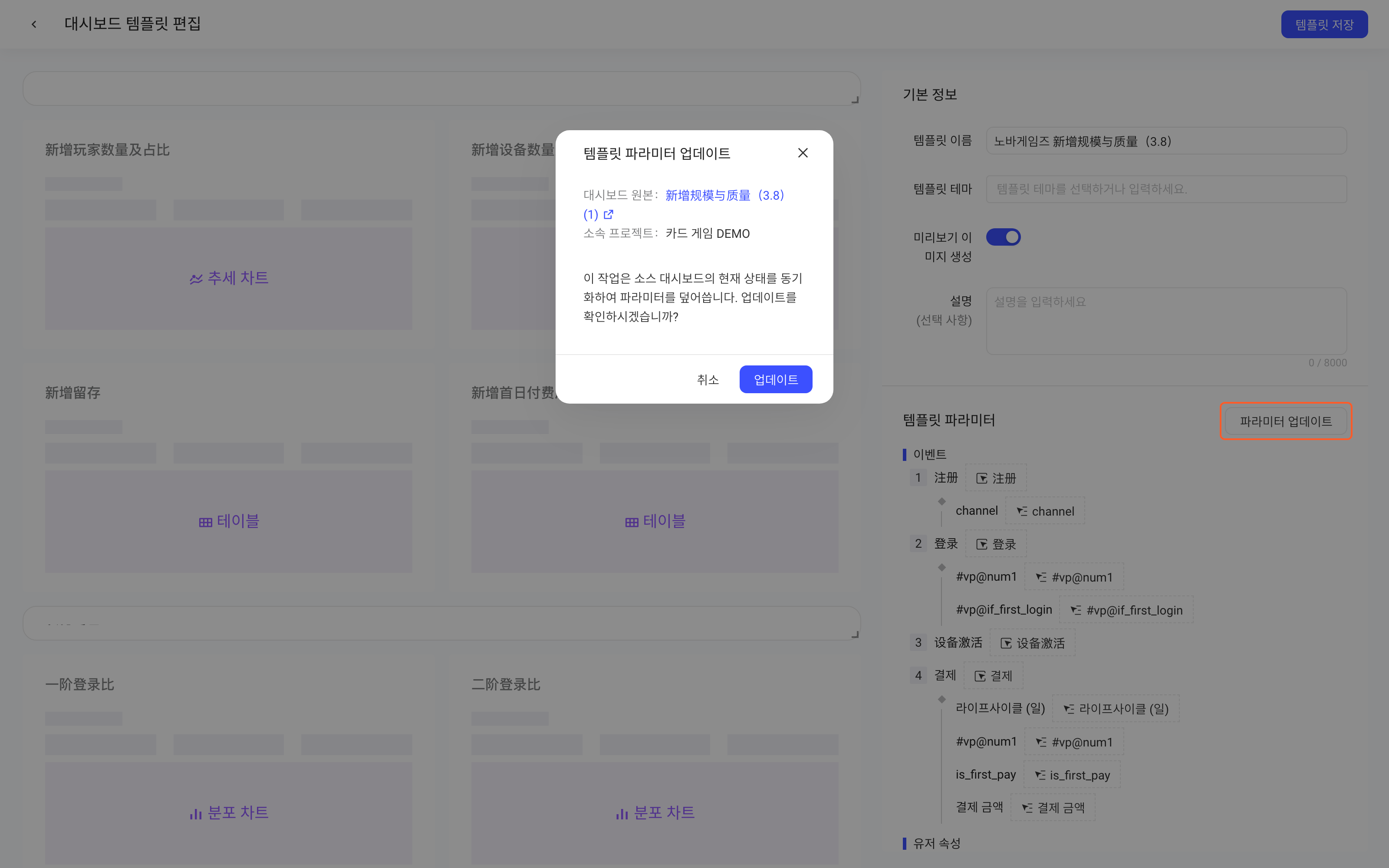Click the 设备激活 event parameter tag
The image size is (1389, 868).
(x=1033, y=643)
